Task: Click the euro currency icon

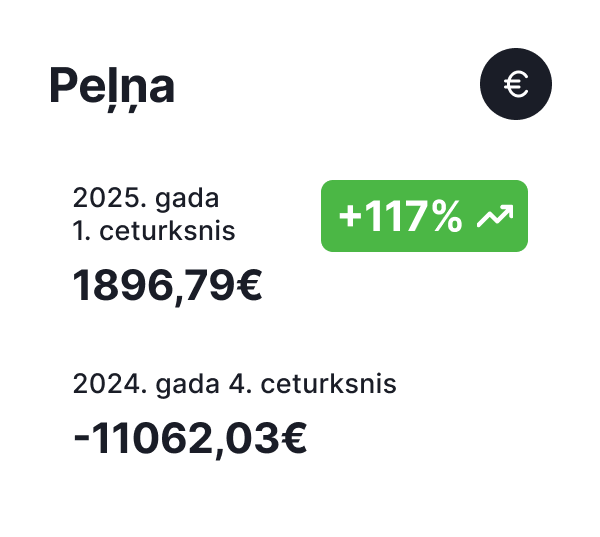Action: pyautogui.click(x=516, y=84)
